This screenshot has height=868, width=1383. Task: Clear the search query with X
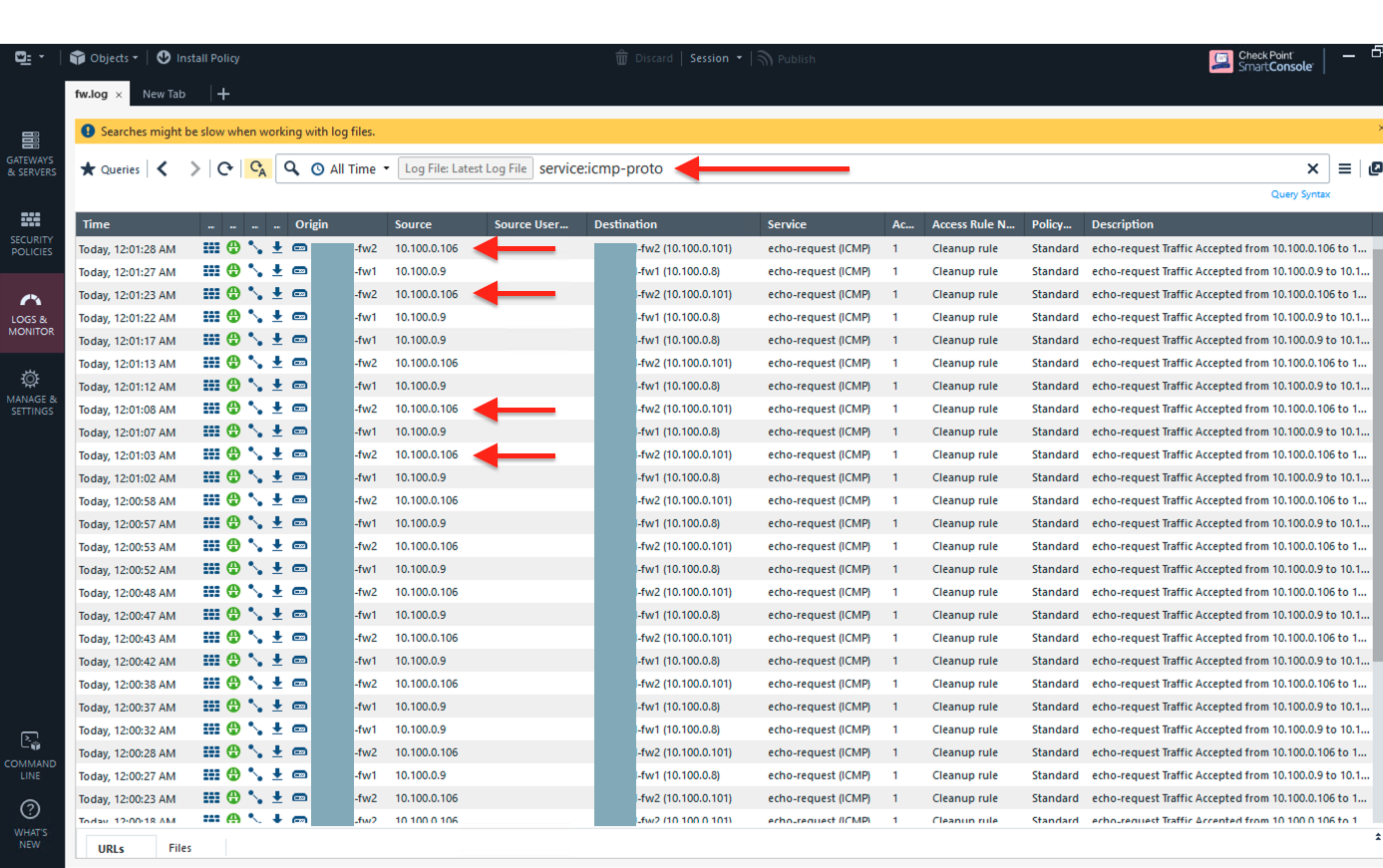[1312, 168]
